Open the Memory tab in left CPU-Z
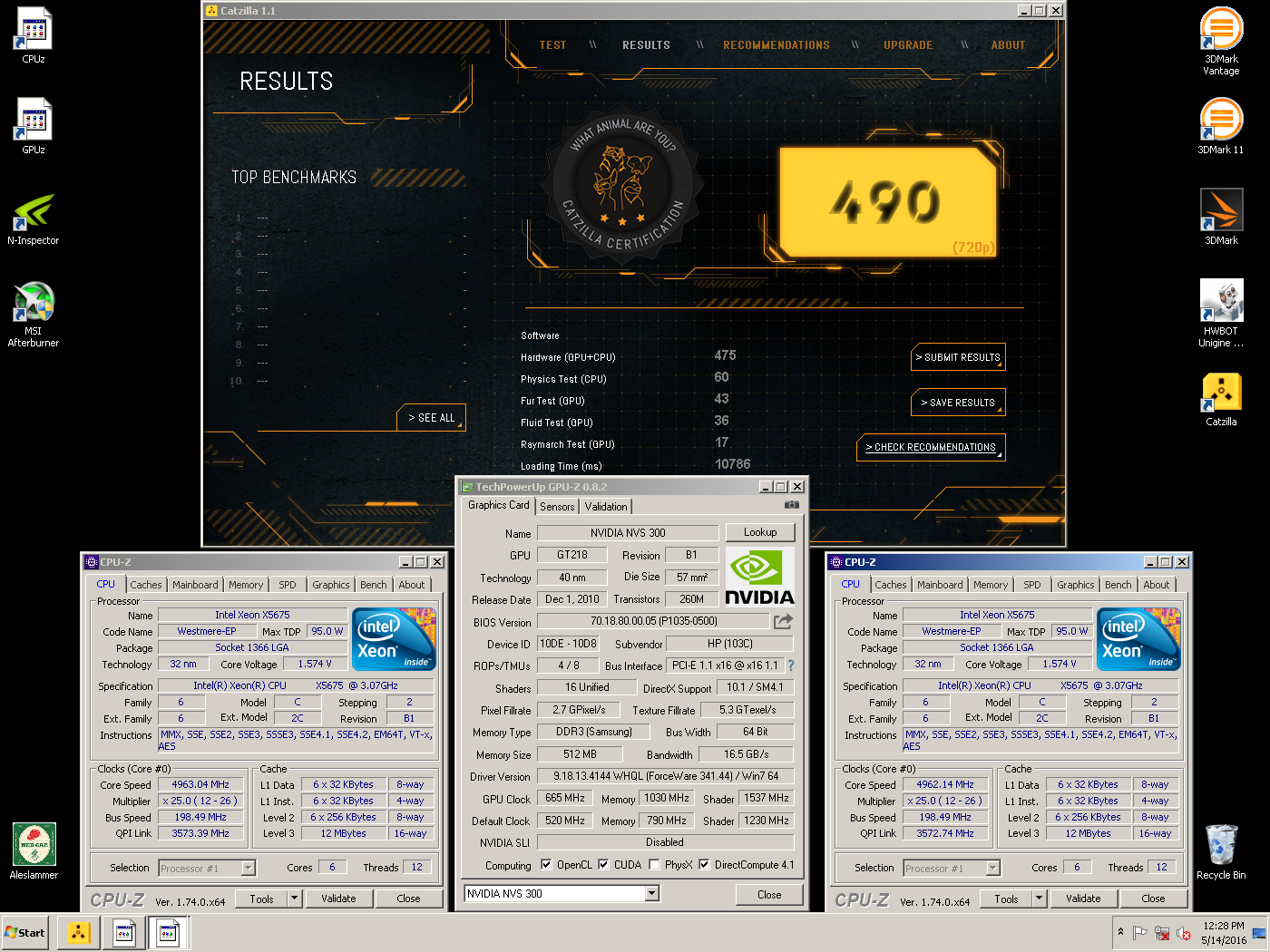 point(246,585)
